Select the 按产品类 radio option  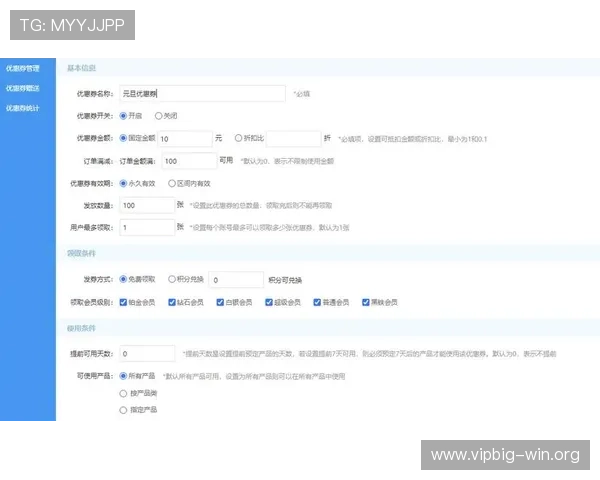coord(123,393)
